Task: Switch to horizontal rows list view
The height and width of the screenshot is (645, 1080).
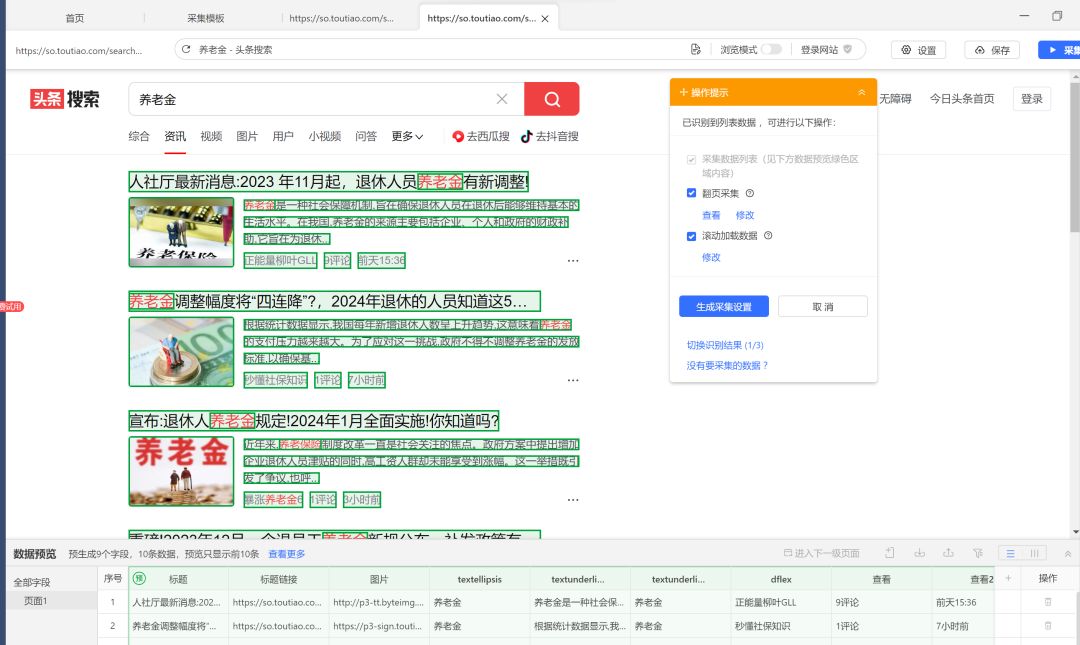Action: coord(1010,553)
